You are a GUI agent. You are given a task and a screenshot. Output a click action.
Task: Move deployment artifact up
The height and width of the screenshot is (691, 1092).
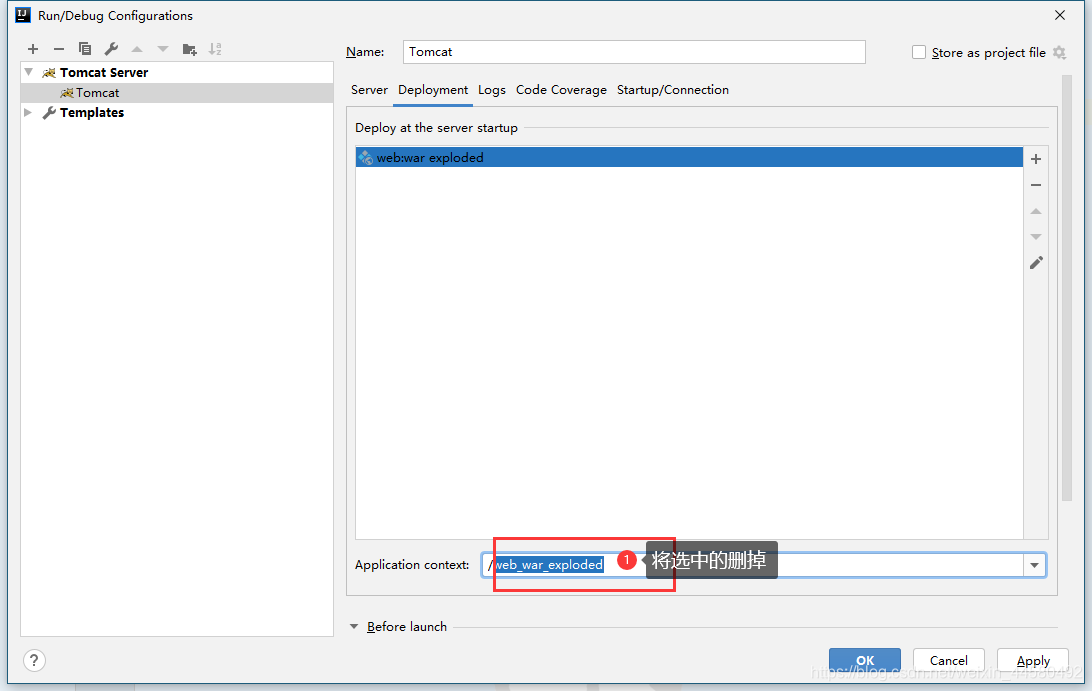[x=1036, y=211]
